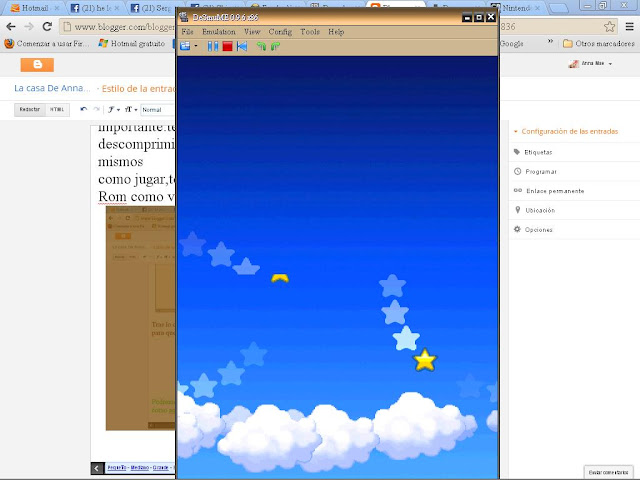
Task: Open the 'Hotmail gratuito' bookmark
Action: pyautogui.click(x=132, y=43)
